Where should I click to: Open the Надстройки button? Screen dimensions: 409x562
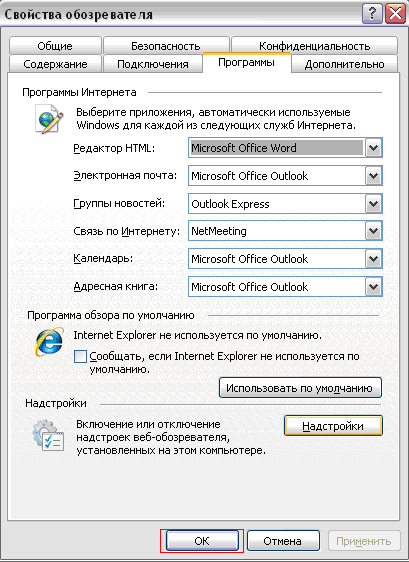(x=333, y=426)
